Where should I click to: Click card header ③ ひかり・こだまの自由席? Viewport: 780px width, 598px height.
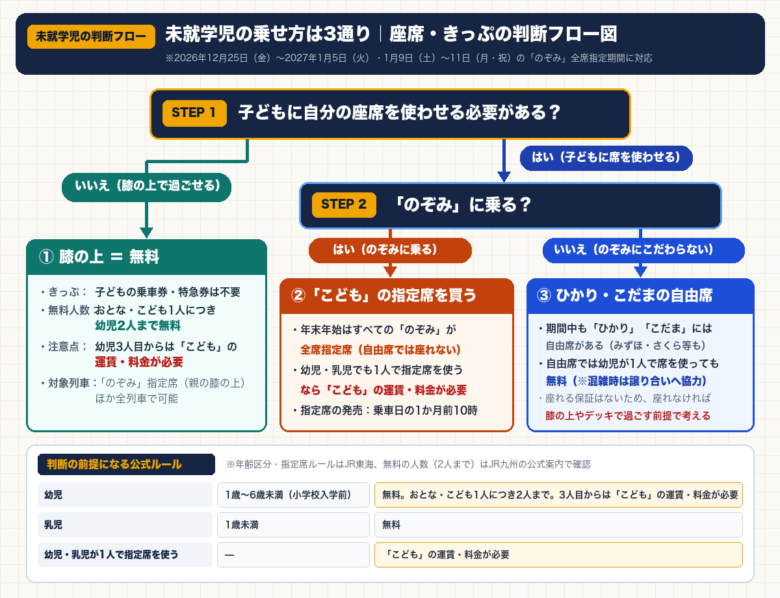click(x=640, y=296)
